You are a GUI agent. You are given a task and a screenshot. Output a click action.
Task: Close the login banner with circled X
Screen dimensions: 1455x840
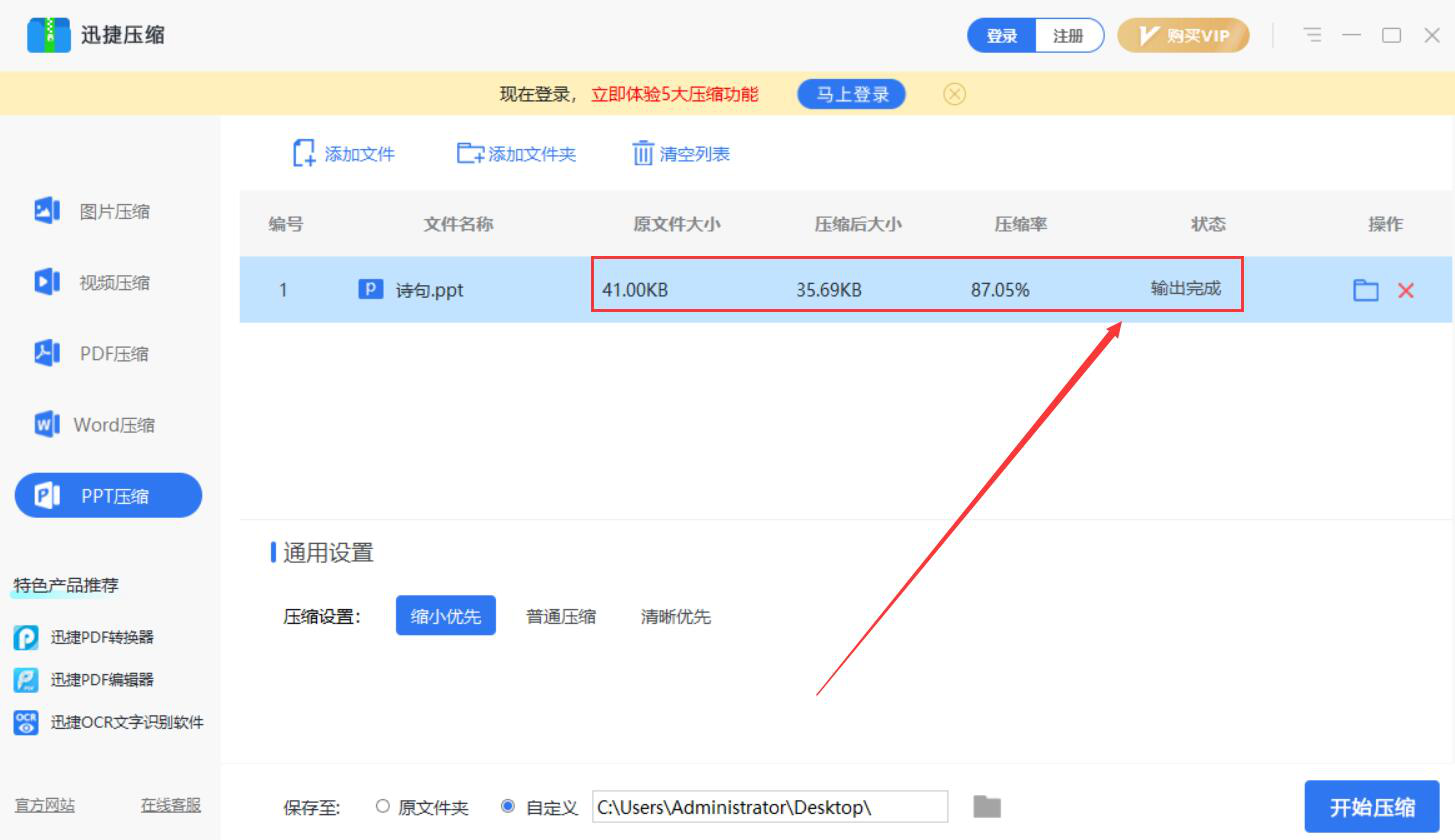tap(955, 94)
